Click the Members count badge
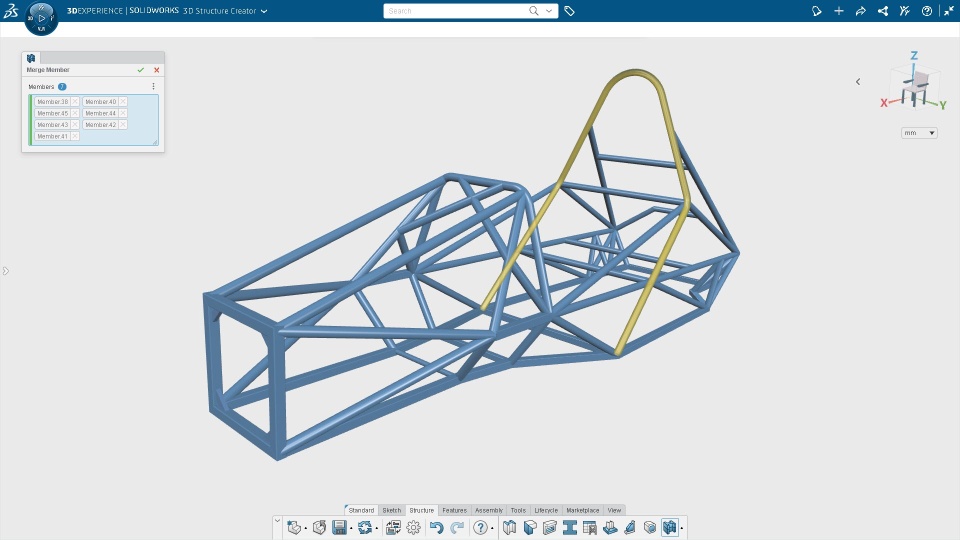 pyautogui.click(x=62, y=86)
